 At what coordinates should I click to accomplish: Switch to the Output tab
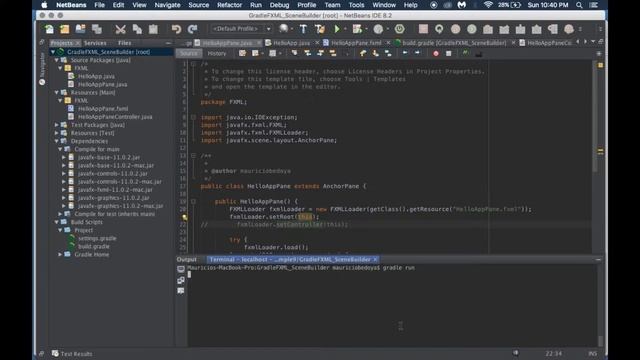pos(187,260)
